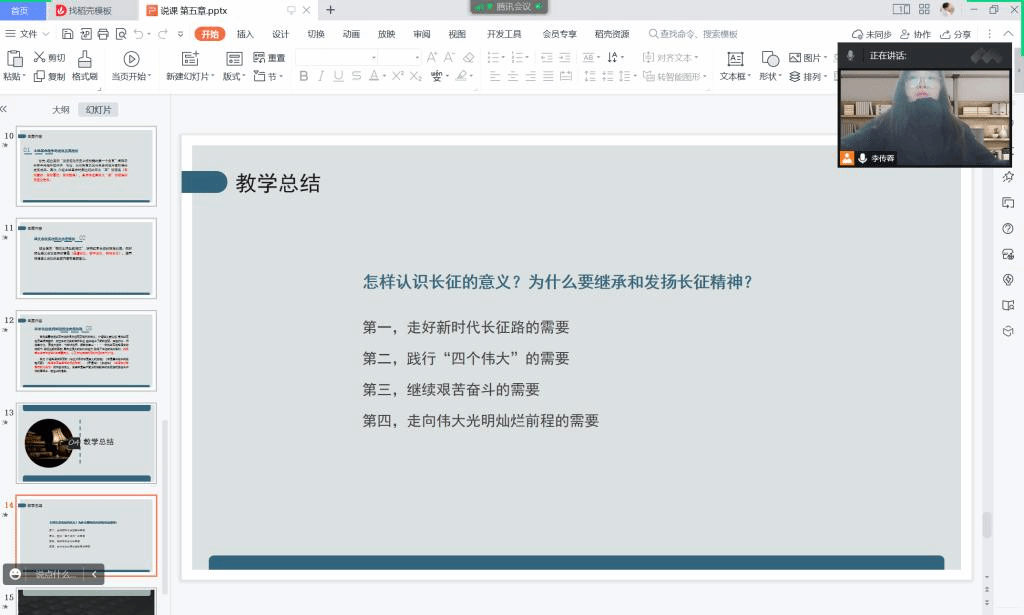
Task: Open the 动画 (Animation) ribbon tab
Action: 351,34
